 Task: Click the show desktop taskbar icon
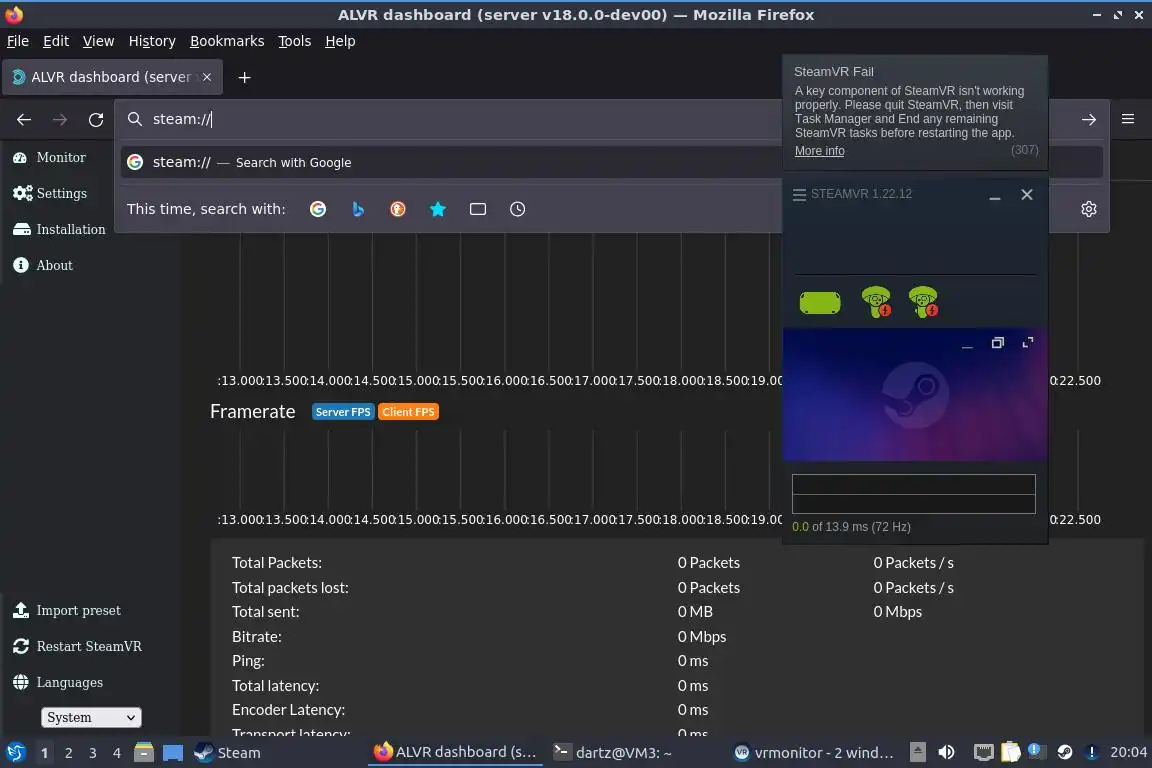pos(173,753)
